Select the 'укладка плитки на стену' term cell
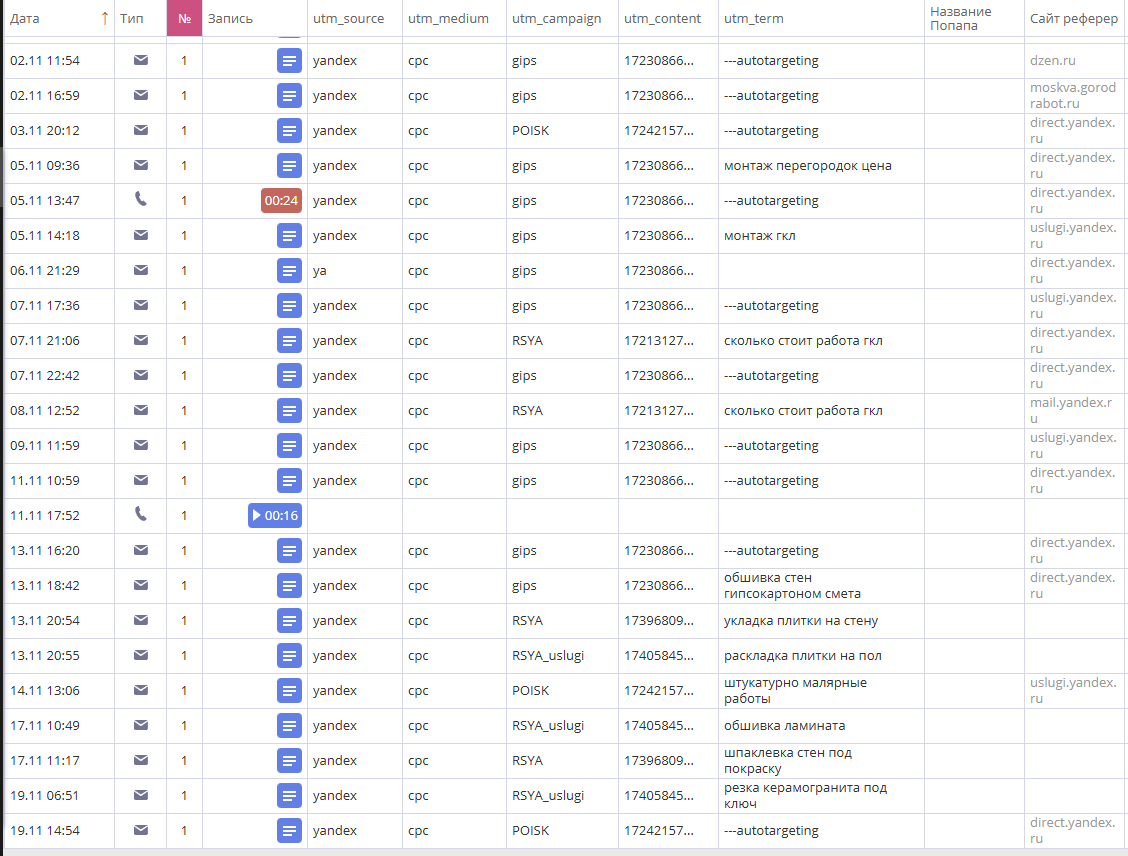This screenshot has width=1128, height=856. point(821,621)
